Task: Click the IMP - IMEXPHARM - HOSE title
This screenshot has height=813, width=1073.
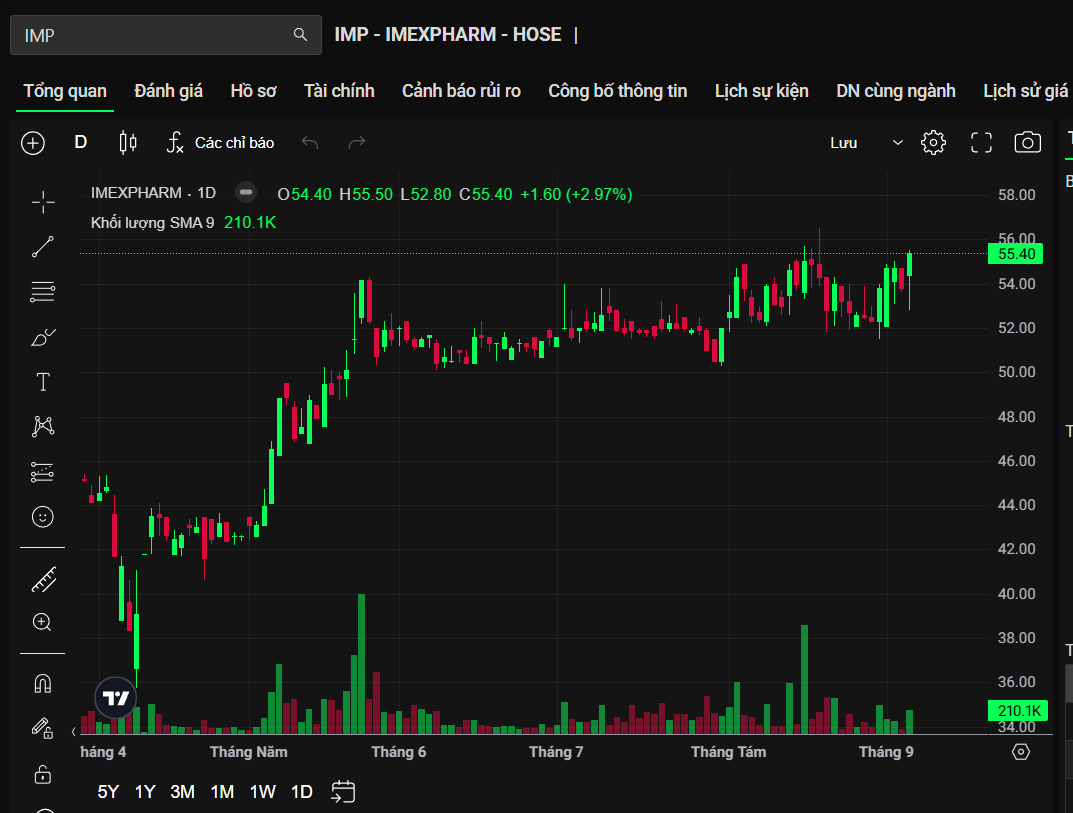Action: [448, 35]
